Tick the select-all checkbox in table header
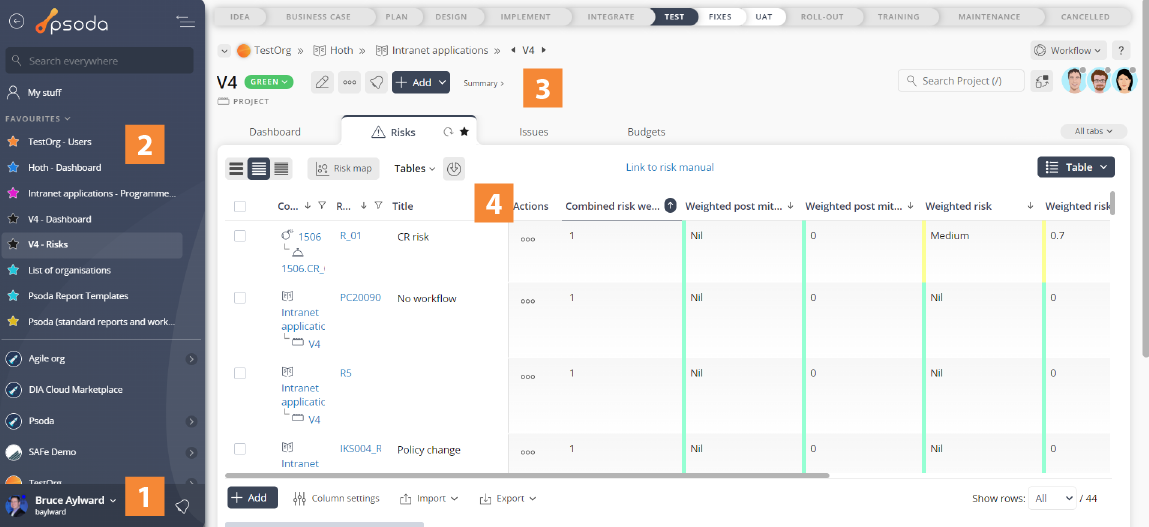This screenshot has height=527, width=1149. [x=240, y=207]
